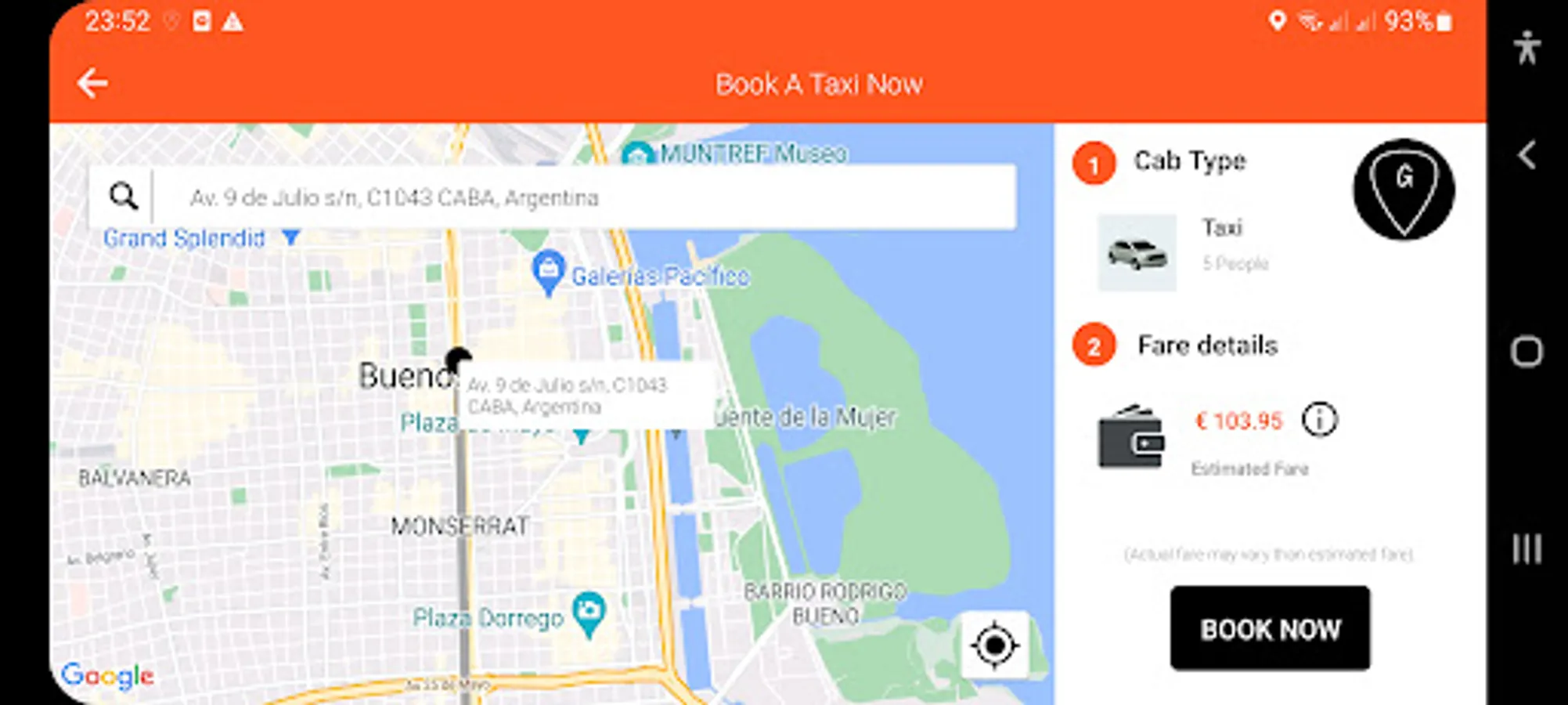Tap the address info bubble on map
Screen dimensions: 1568x705
pos(587,396)
